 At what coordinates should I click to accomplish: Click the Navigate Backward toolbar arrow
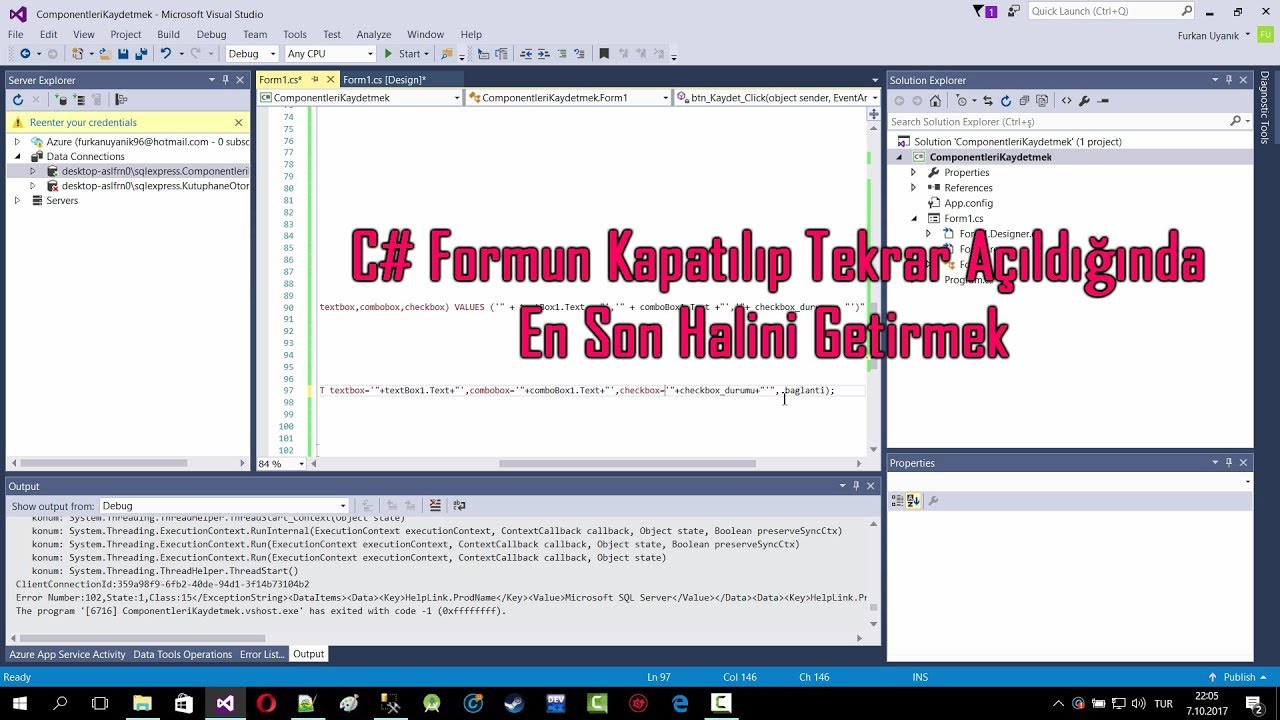point(24,54)
